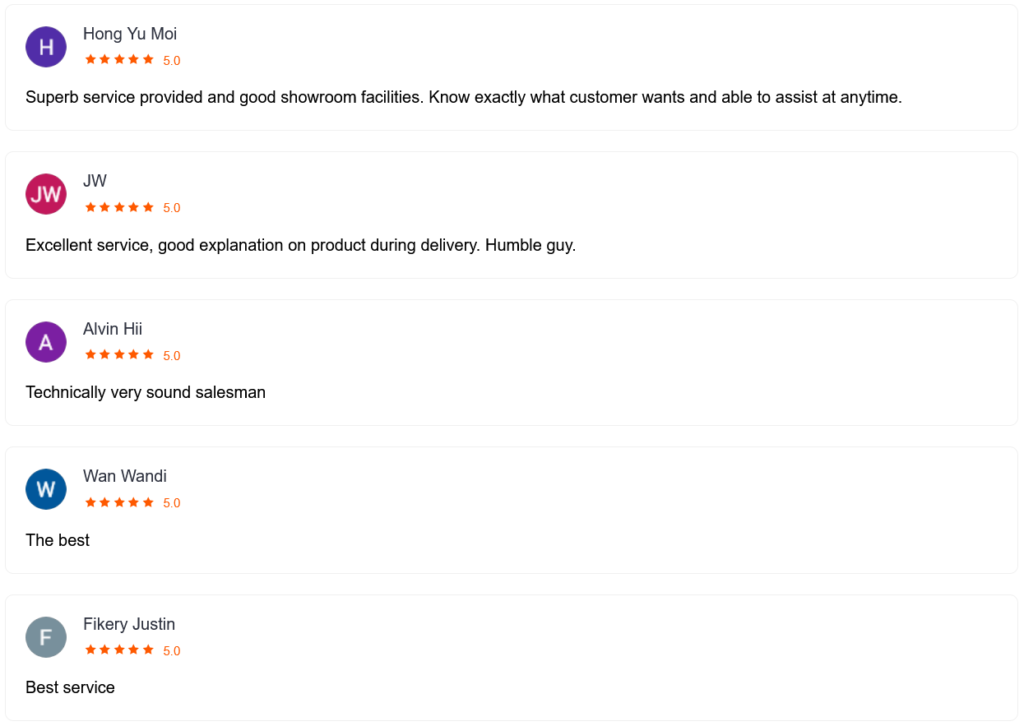
Task: Click "Technically very sound salesman" review
Action: pyautogui.click(x=146, y=392)
